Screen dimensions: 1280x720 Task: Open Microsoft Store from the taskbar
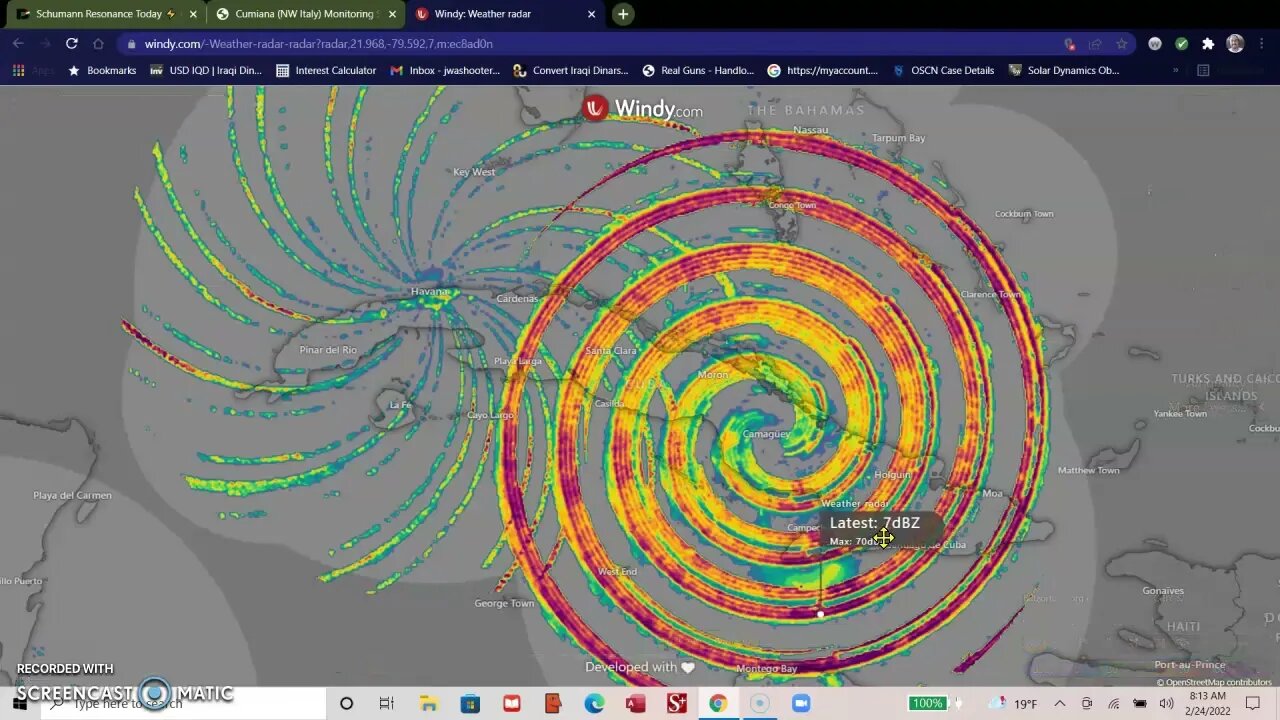[470, 704]
